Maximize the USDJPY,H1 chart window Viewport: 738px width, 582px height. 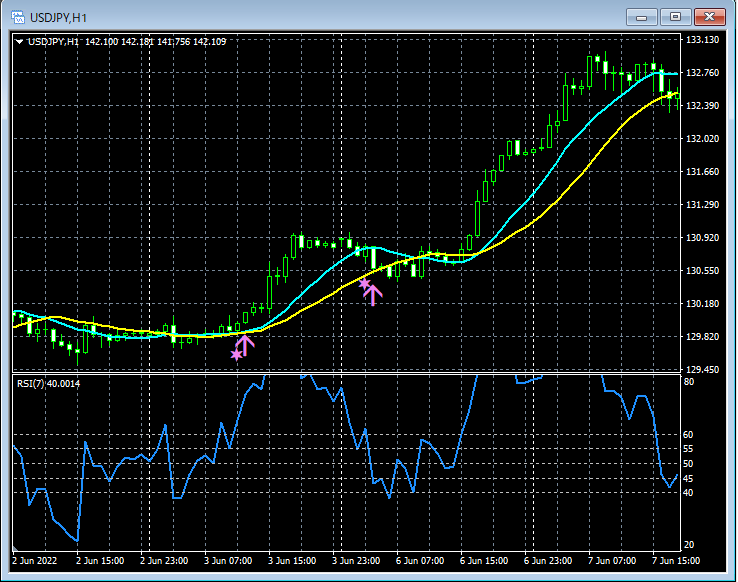pos(675,17)
